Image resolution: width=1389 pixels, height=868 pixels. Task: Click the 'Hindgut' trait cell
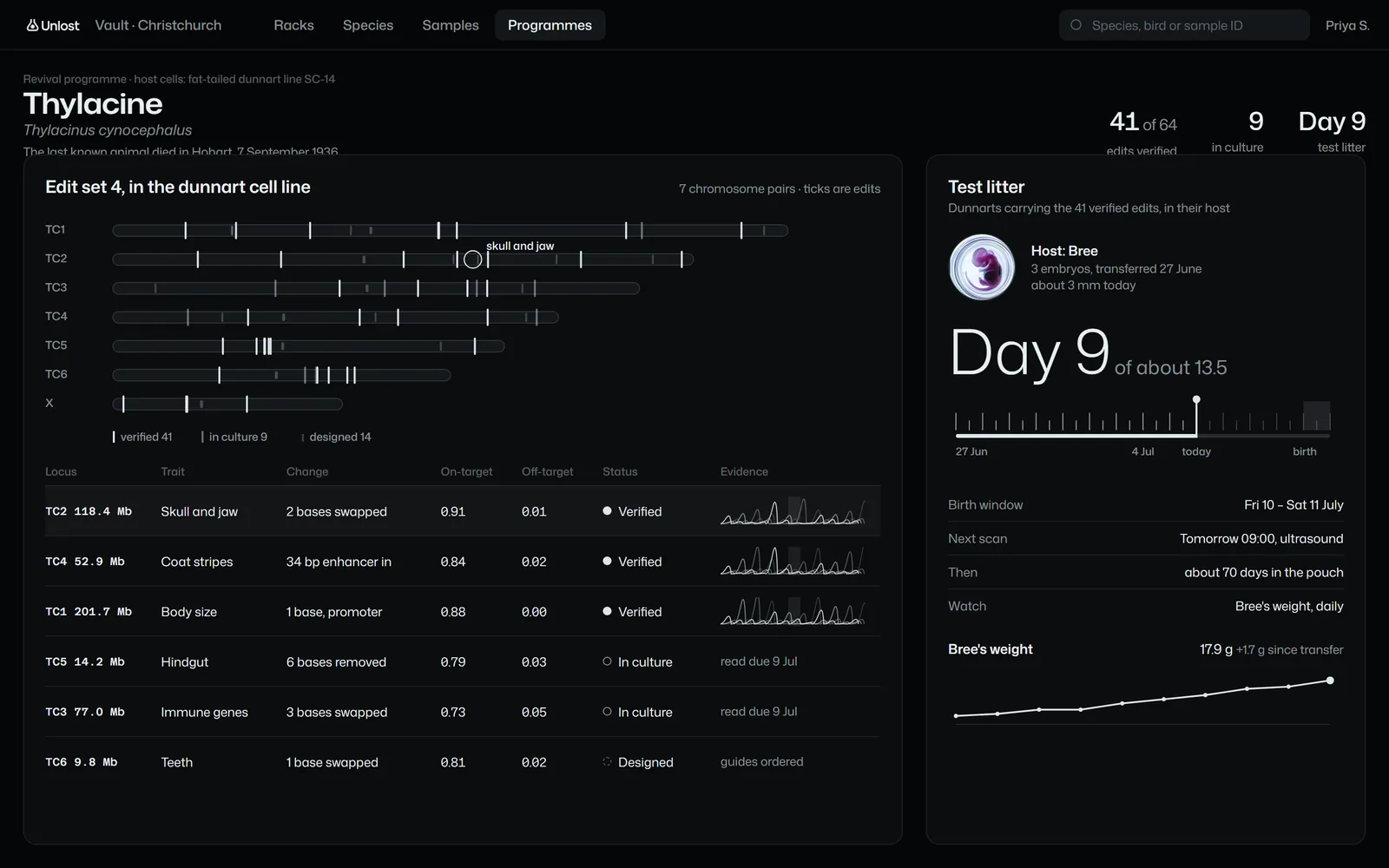tap(184, 661)
